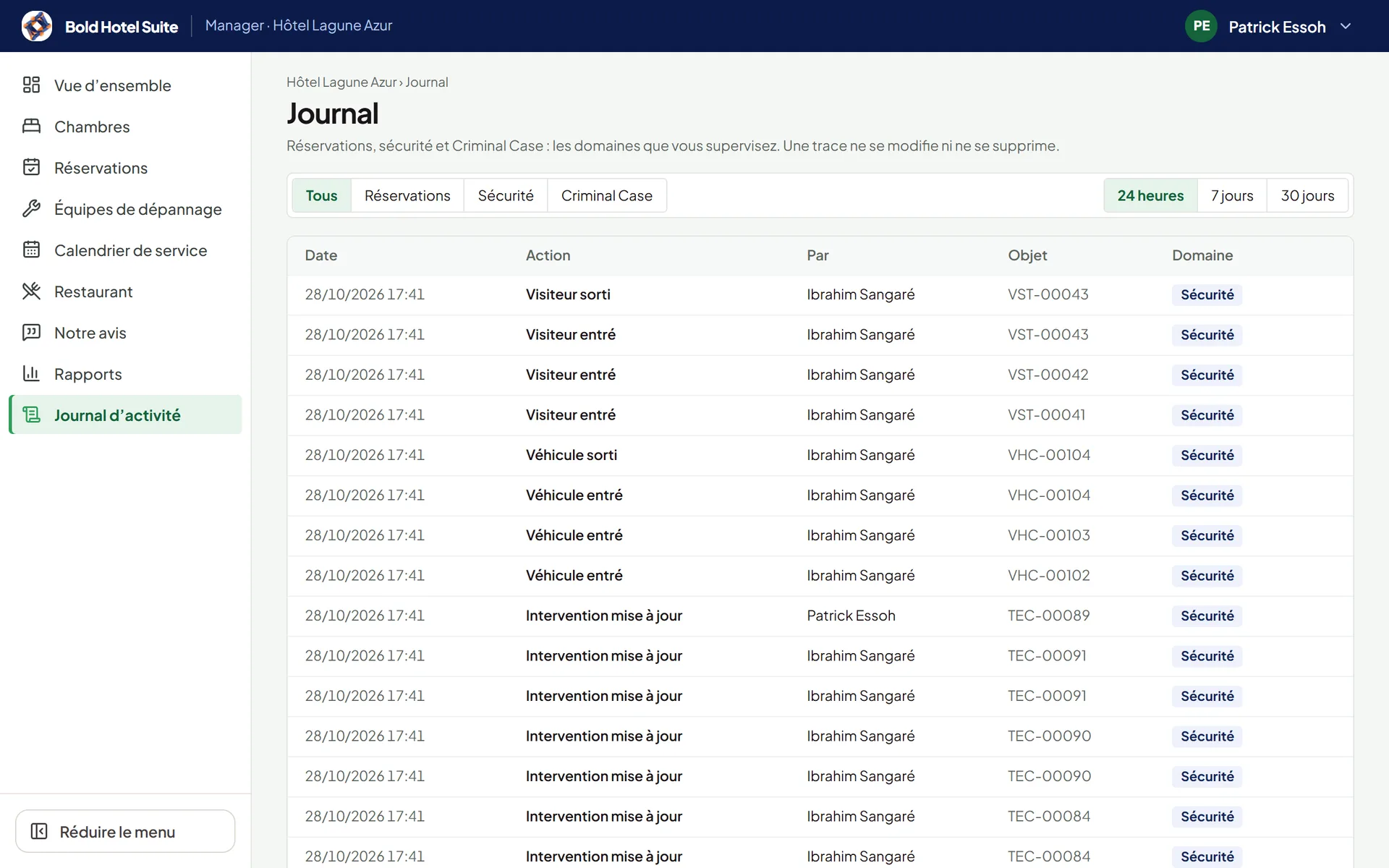Screen dimensions: 1389x868
Task: Click the Visiteur sorti action
Action: click(568, 294)
